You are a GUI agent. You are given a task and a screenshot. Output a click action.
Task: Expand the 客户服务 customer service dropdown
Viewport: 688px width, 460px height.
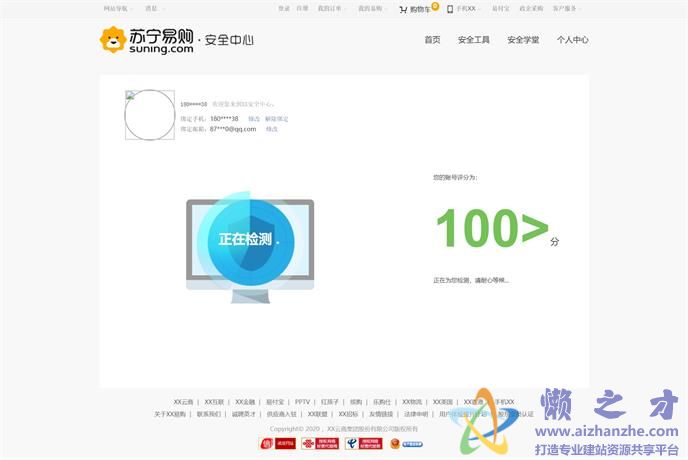point(566,8)
